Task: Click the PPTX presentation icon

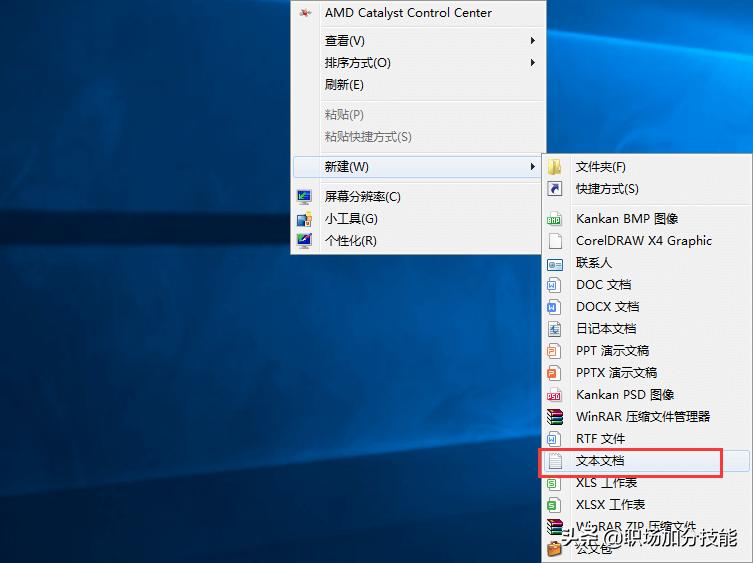Action: click(554, 373)
